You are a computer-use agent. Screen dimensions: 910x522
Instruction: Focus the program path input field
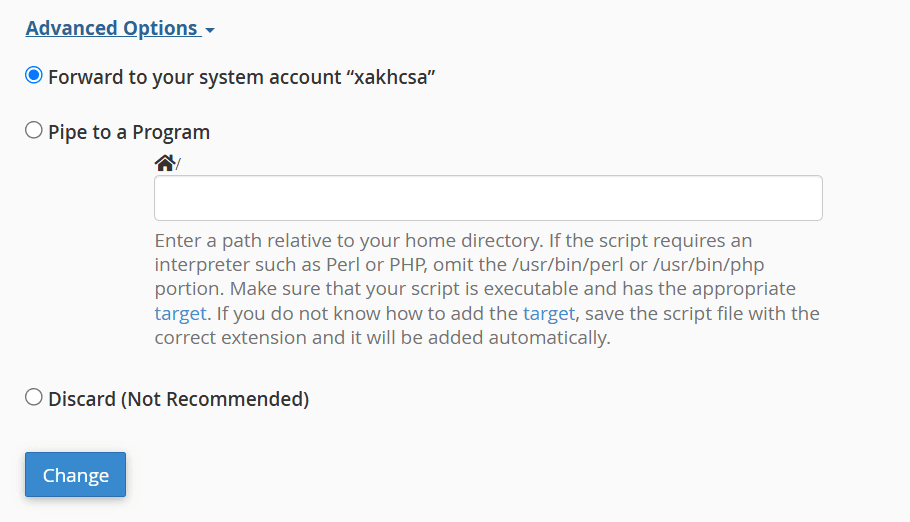488,198
